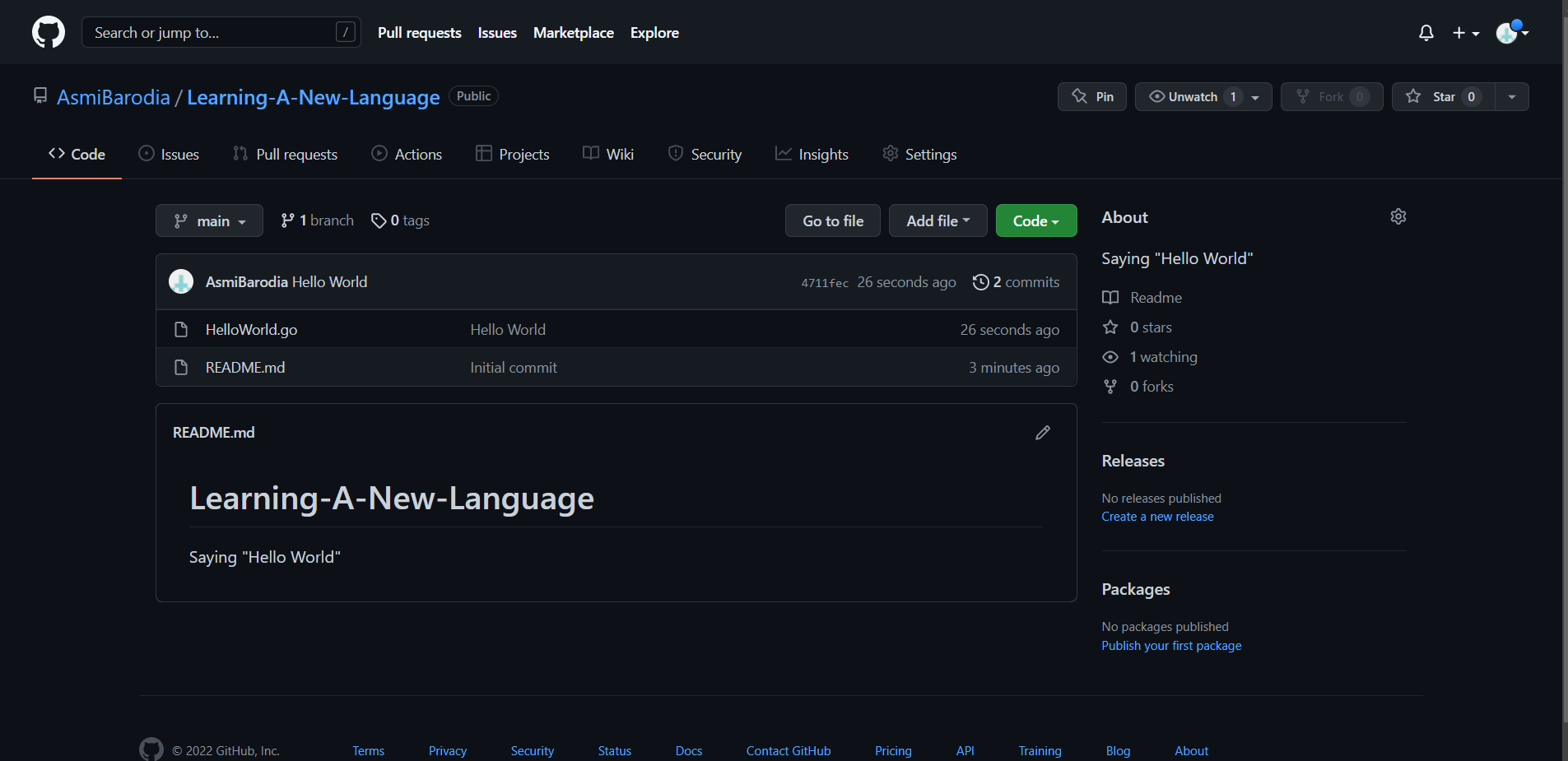Open Explore from top navigation
The height and width of the screenshot is (761, 1568).
(654, 33)
